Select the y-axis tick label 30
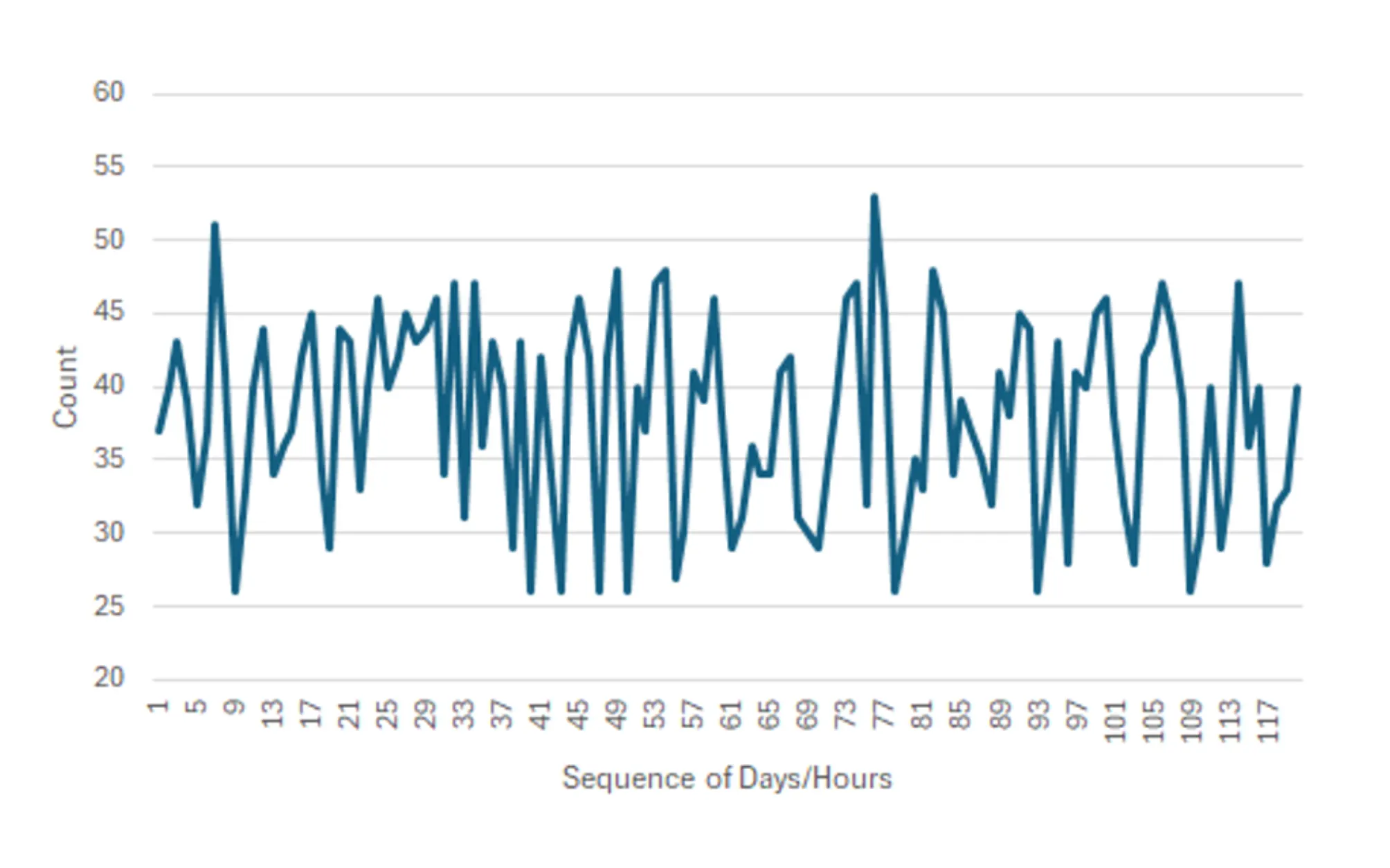The height and width of the screenshot is (868, 1390). 109,532
